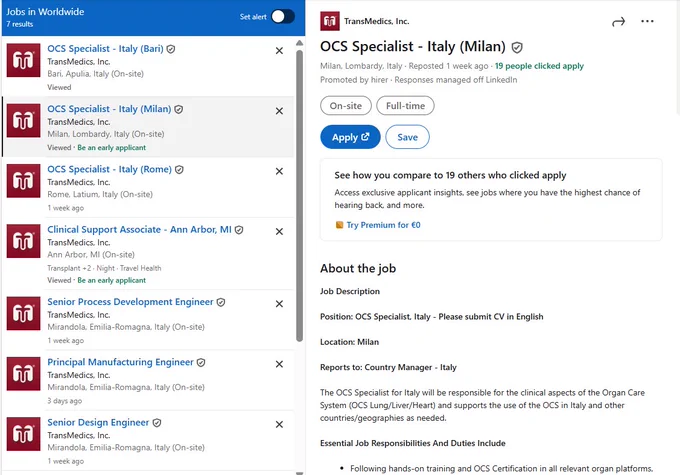The image size is (680, 475).
Task: Click logo beside Senior Design Engineer
Action: pos(23,434)
